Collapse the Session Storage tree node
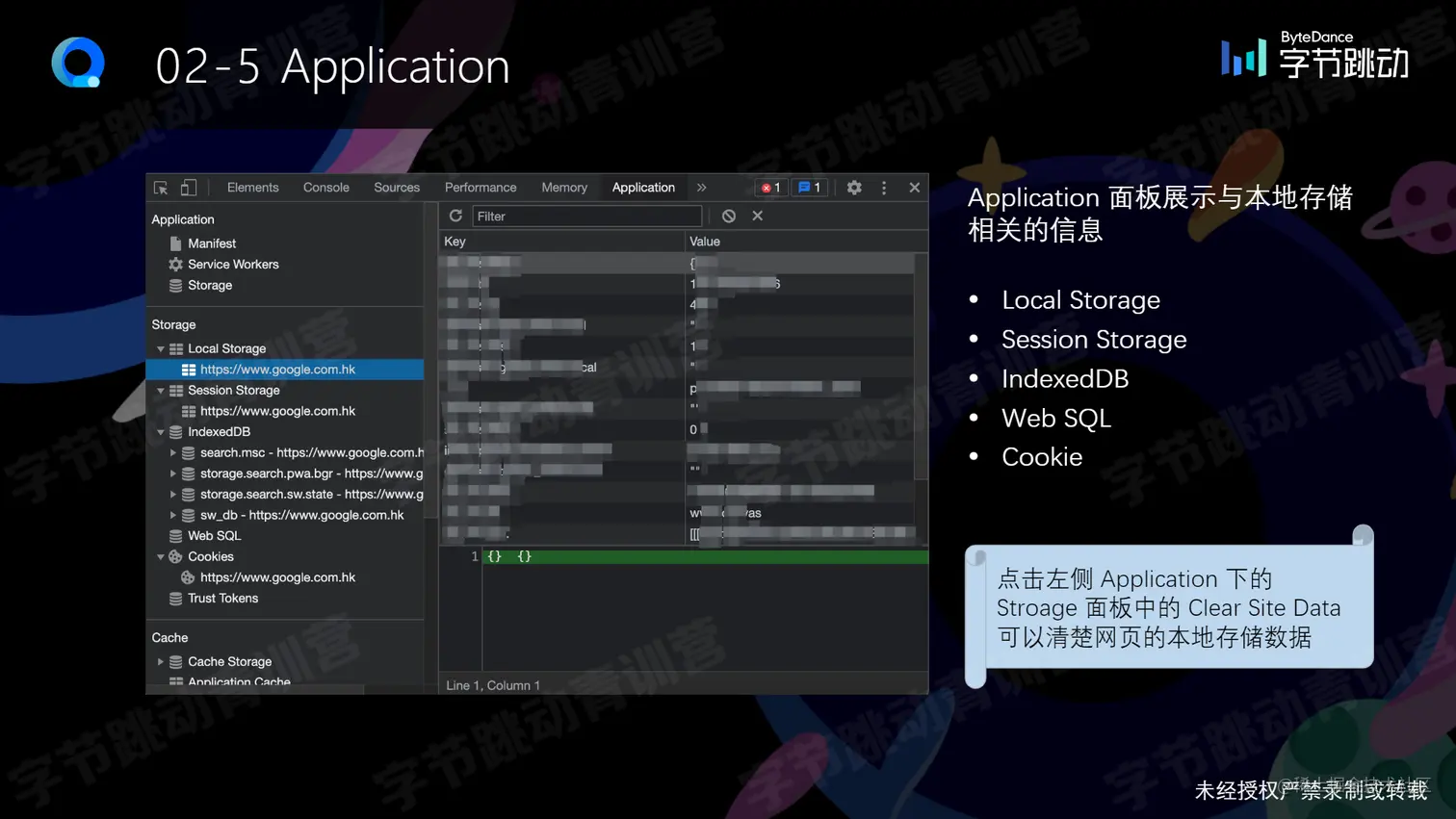1456x819 pixels. (x=161, y=391)
